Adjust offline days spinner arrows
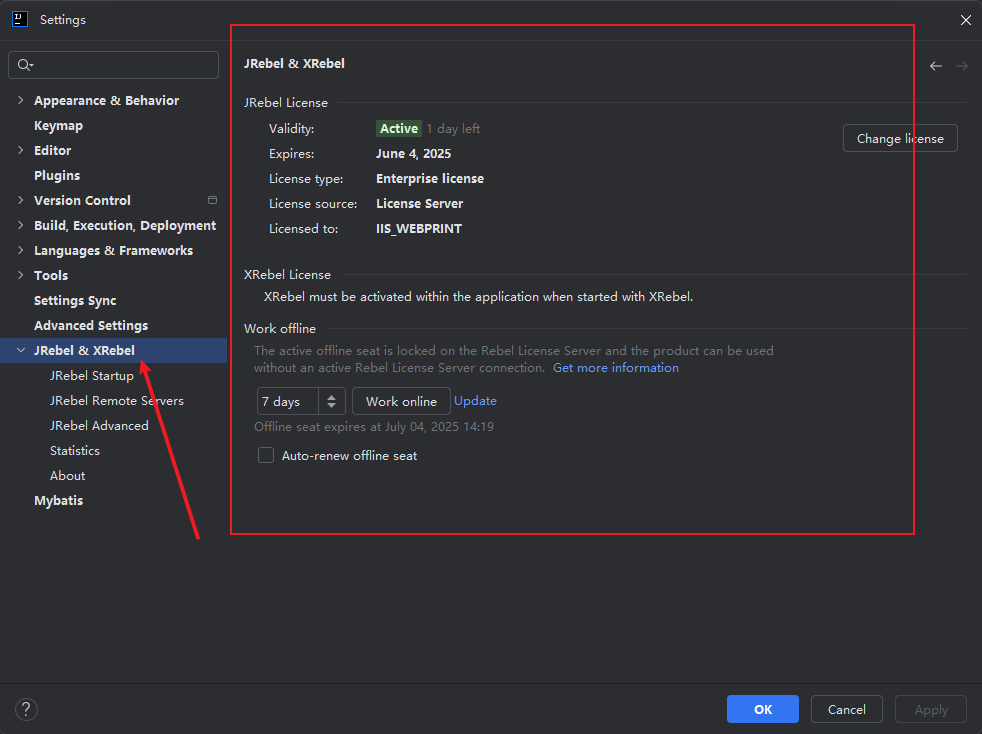 [x=331, y=401]
